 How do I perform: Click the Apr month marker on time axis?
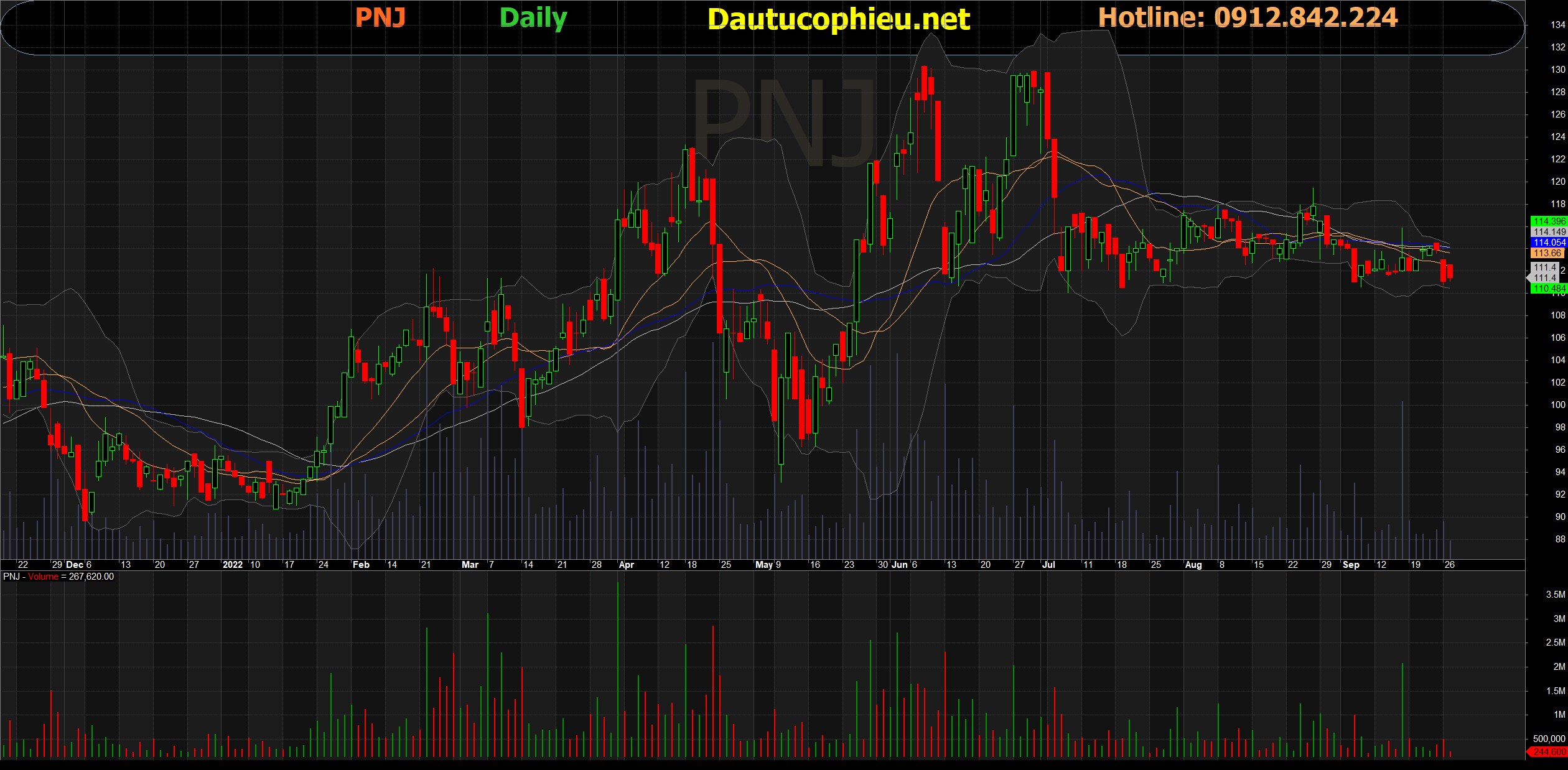pyautogui.click(x=626, y=565)
